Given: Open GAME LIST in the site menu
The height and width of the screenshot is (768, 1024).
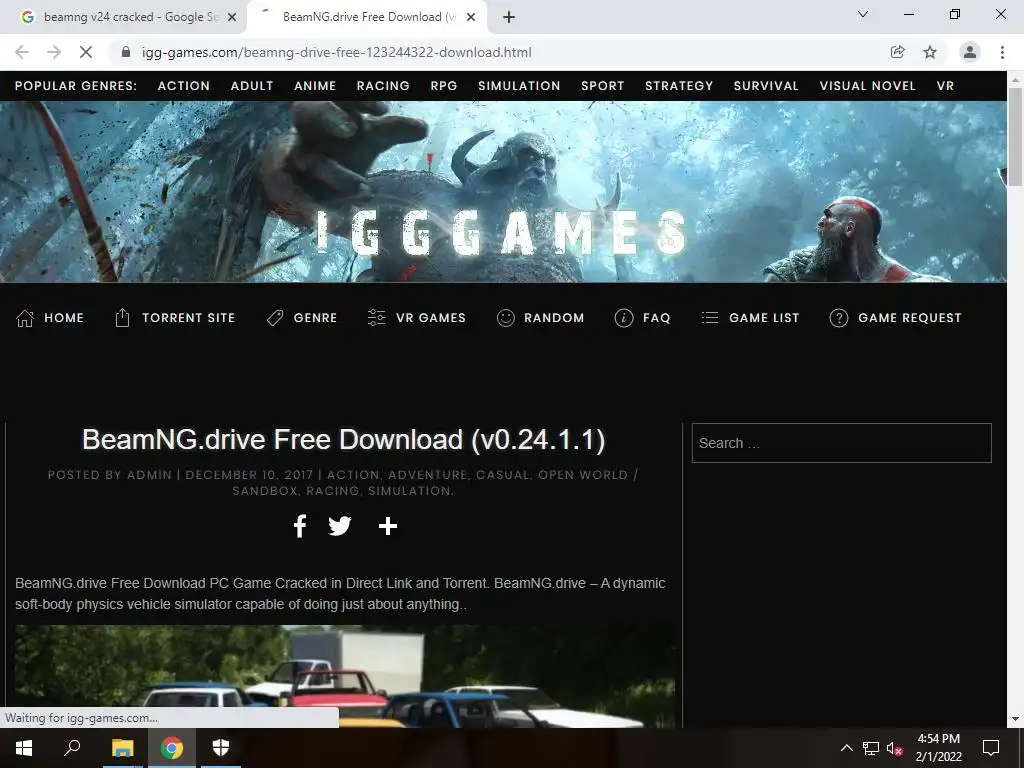Looking at the screenshot, I should pyautogui.click(x=764, y=318).
